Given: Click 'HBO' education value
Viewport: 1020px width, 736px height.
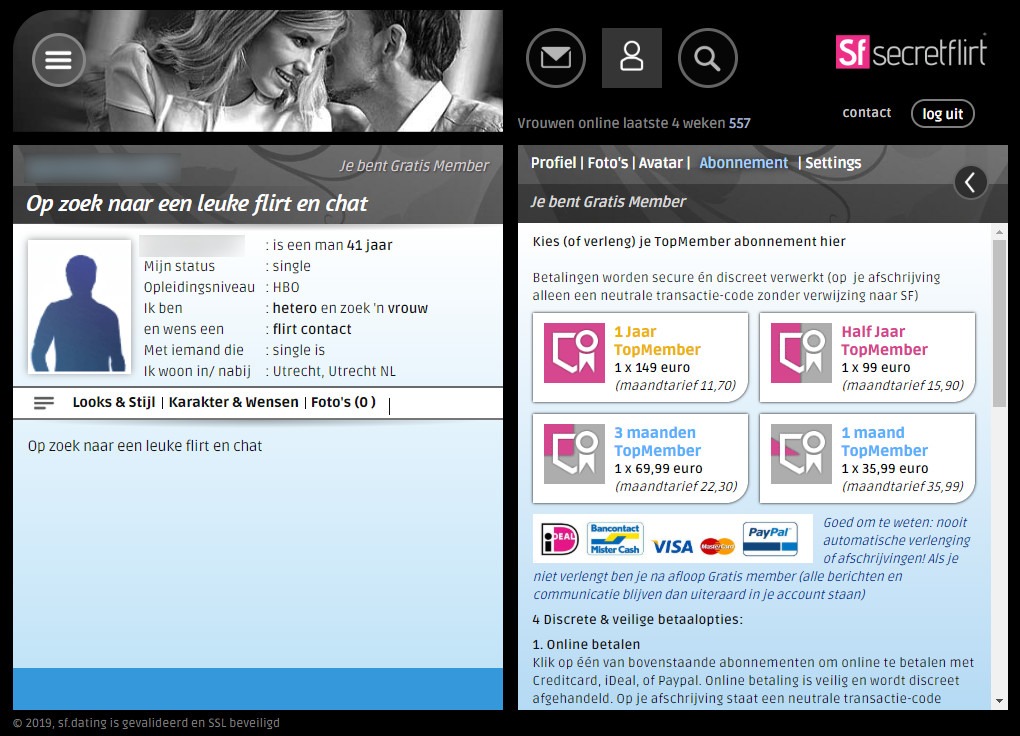Looking at the screenshot, I should pos(286,287).
